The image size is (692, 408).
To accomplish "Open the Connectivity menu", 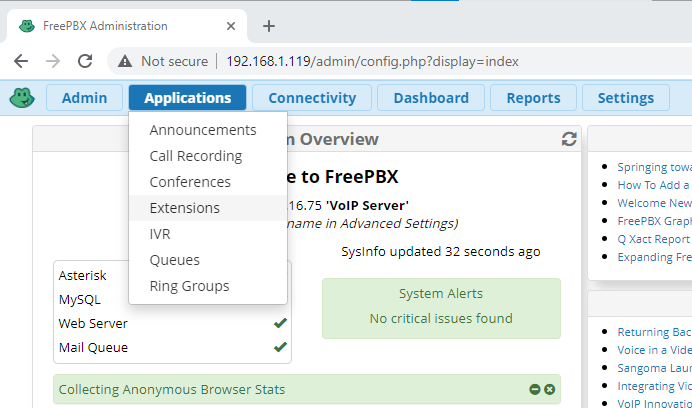I will (312, 98).
